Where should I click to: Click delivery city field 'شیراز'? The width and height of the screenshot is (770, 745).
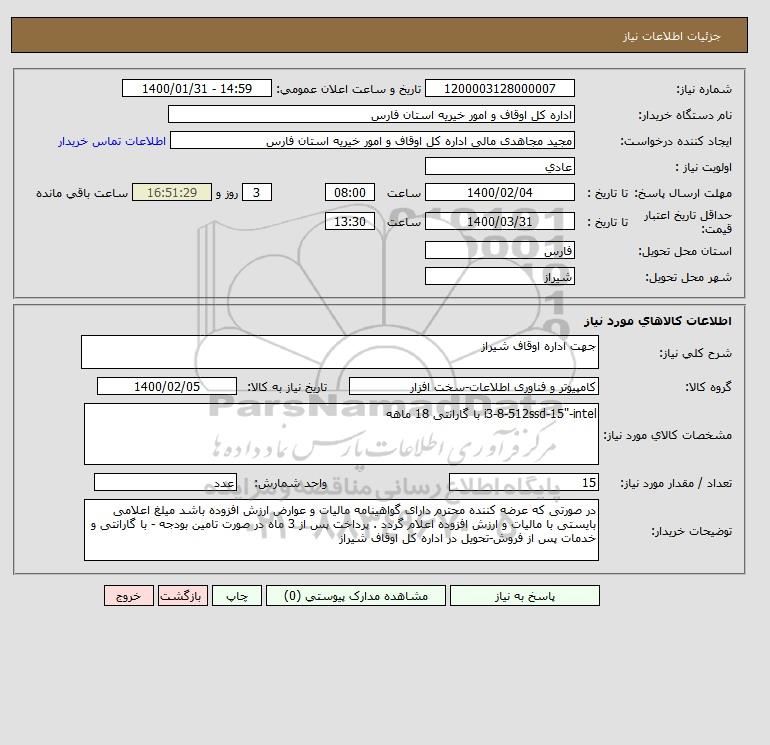499,276
